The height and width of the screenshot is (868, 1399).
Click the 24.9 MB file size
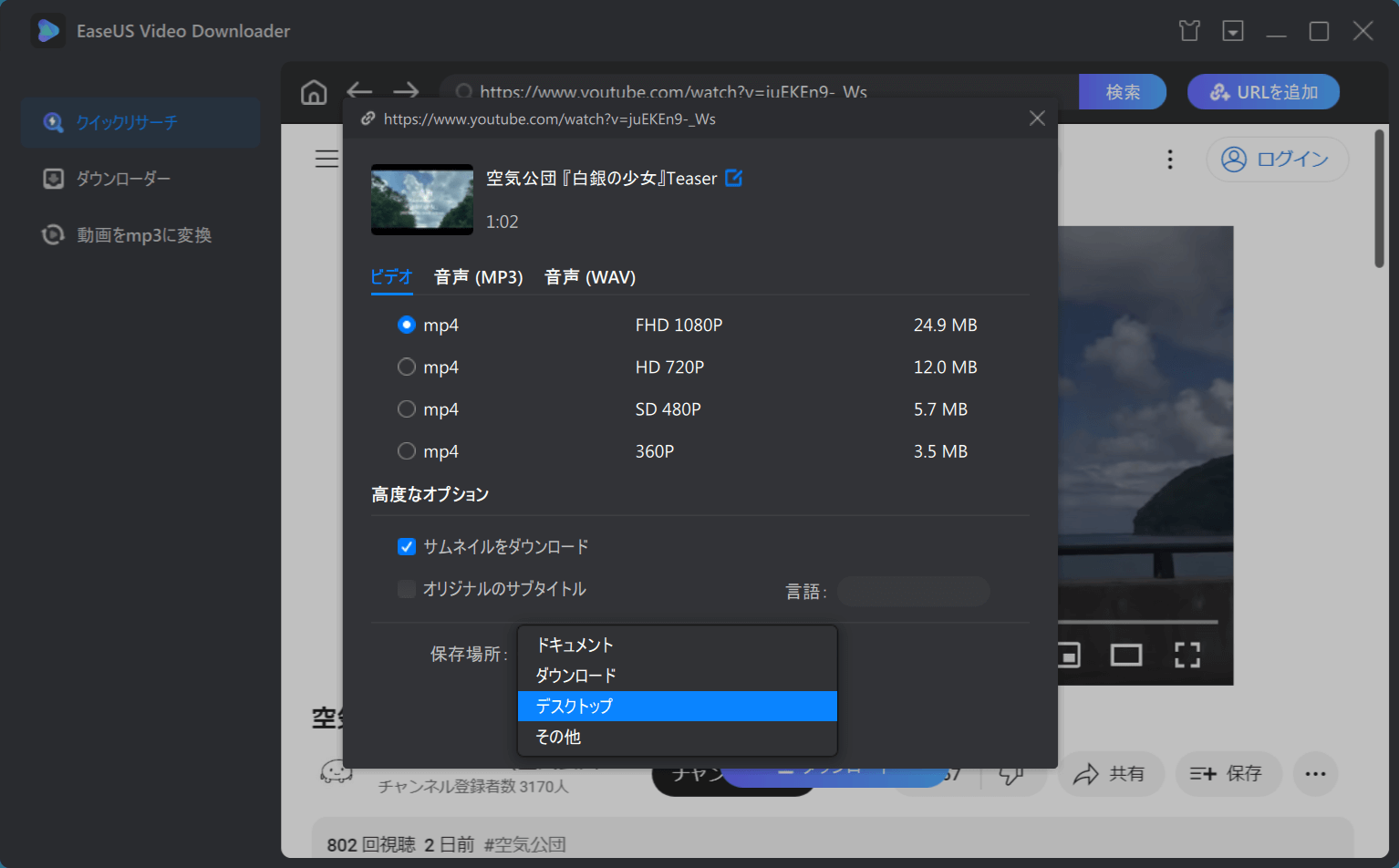[945, 325]
